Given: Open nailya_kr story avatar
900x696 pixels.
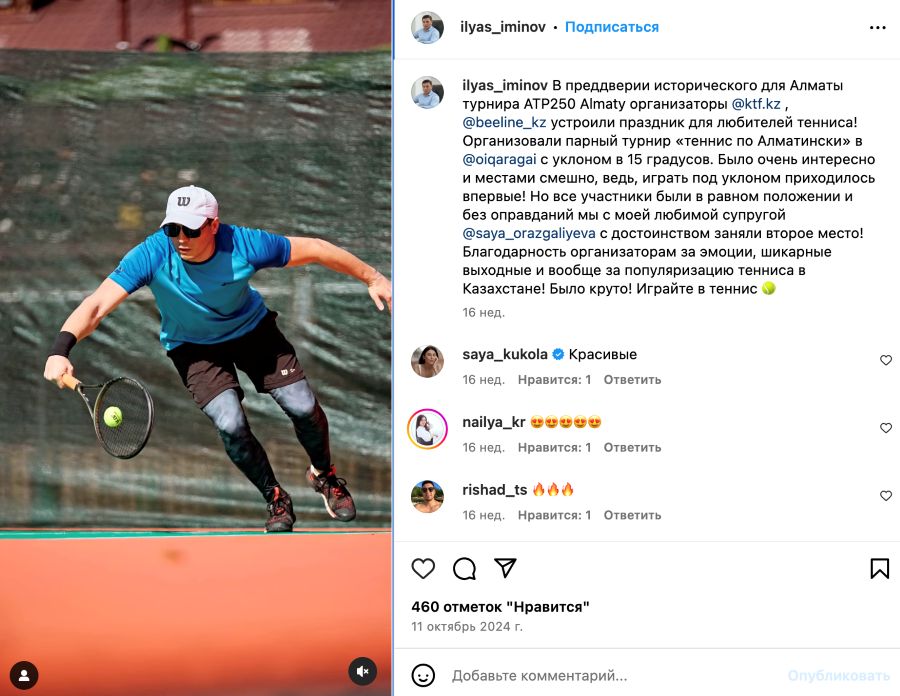Looking at the screenshot, I should (428, 429).
